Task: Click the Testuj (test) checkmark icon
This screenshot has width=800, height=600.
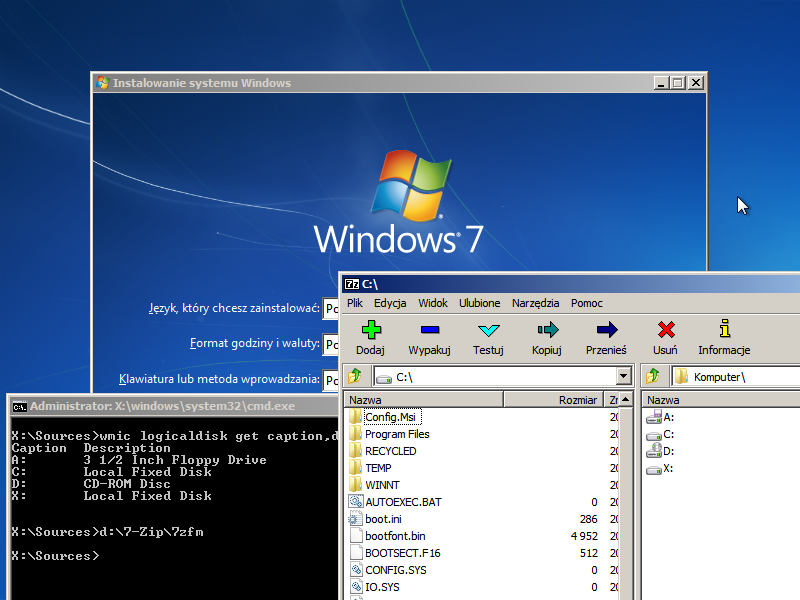Action: click(x=488, y=330)
